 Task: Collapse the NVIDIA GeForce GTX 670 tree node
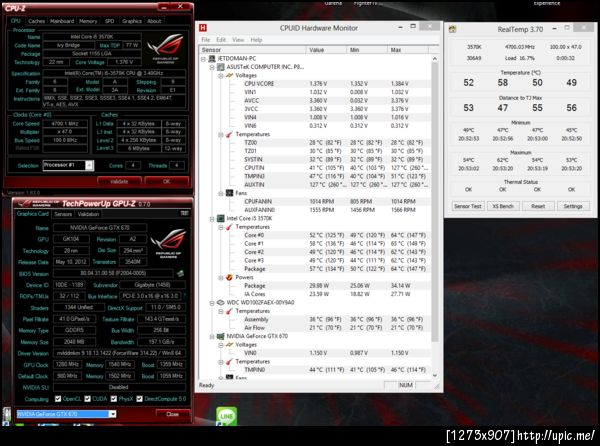pos(212,337)
